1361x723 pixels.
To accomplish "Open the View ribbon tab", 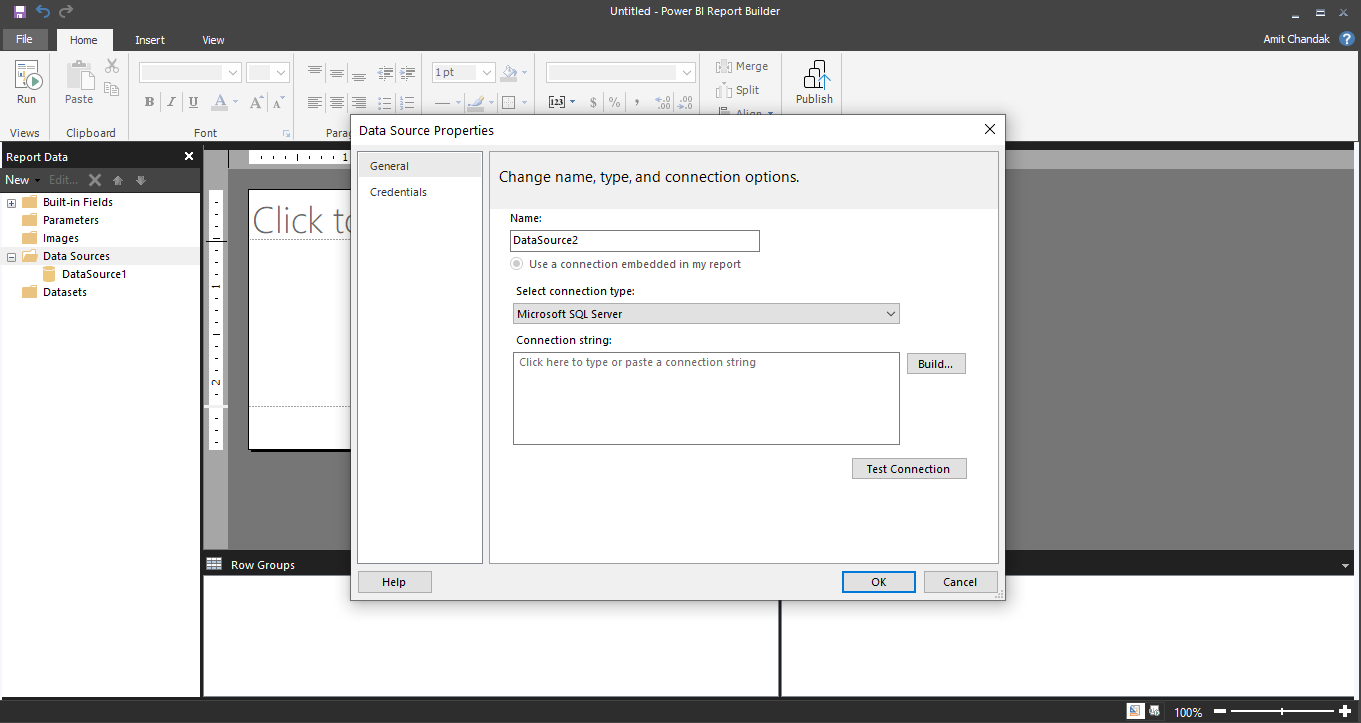I will [213, 40].
